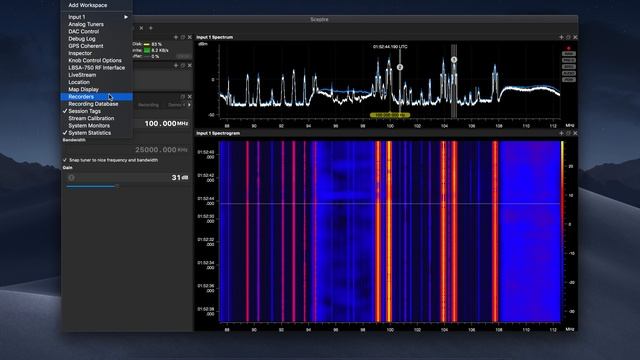Click the 100.000 MHz frequency field
This screenshot has height=360, width=640.
coord(166,123)
